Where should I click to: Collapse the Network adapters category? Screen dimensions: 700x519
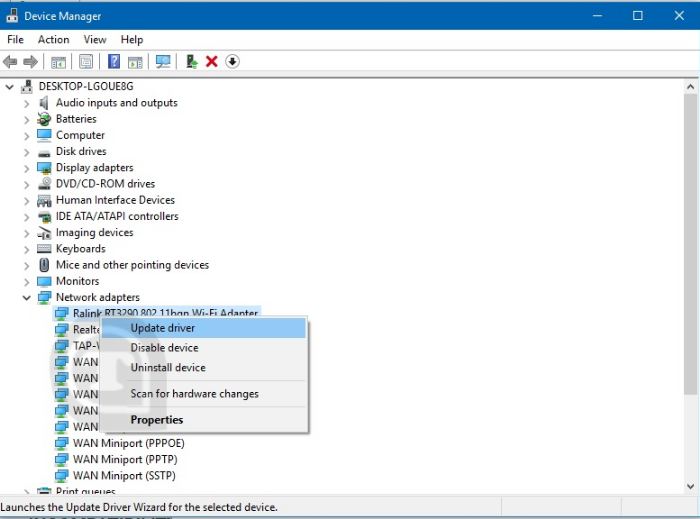coord(26,297)
